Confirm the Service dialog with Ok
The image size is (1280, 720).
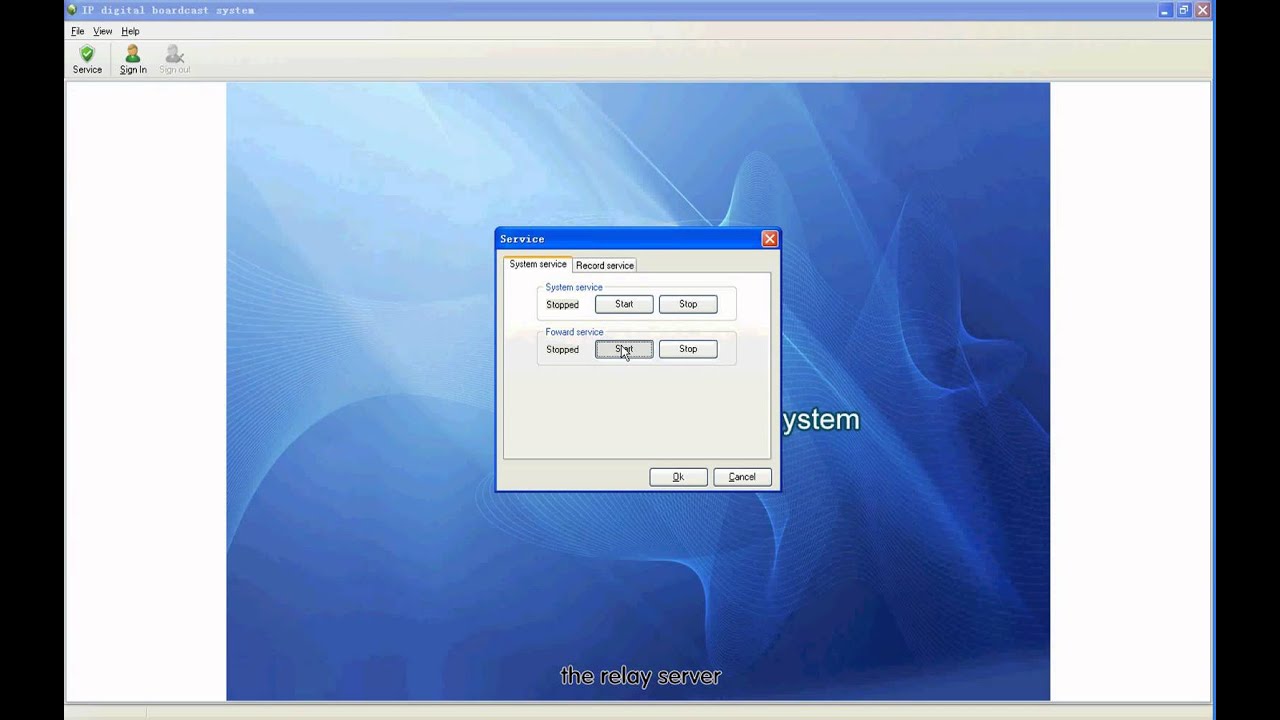(x=678, y=477)
